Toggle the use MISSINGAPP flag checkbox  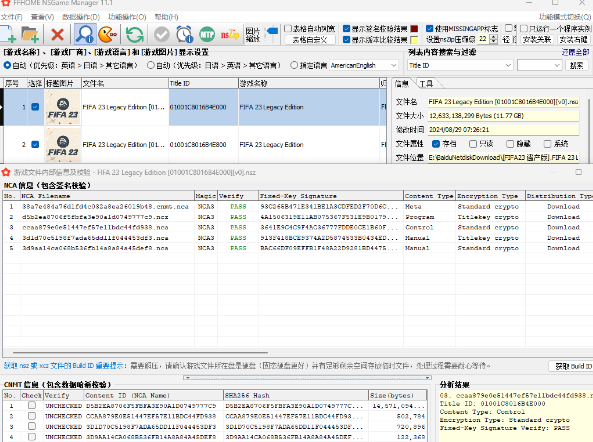(429, 28)
